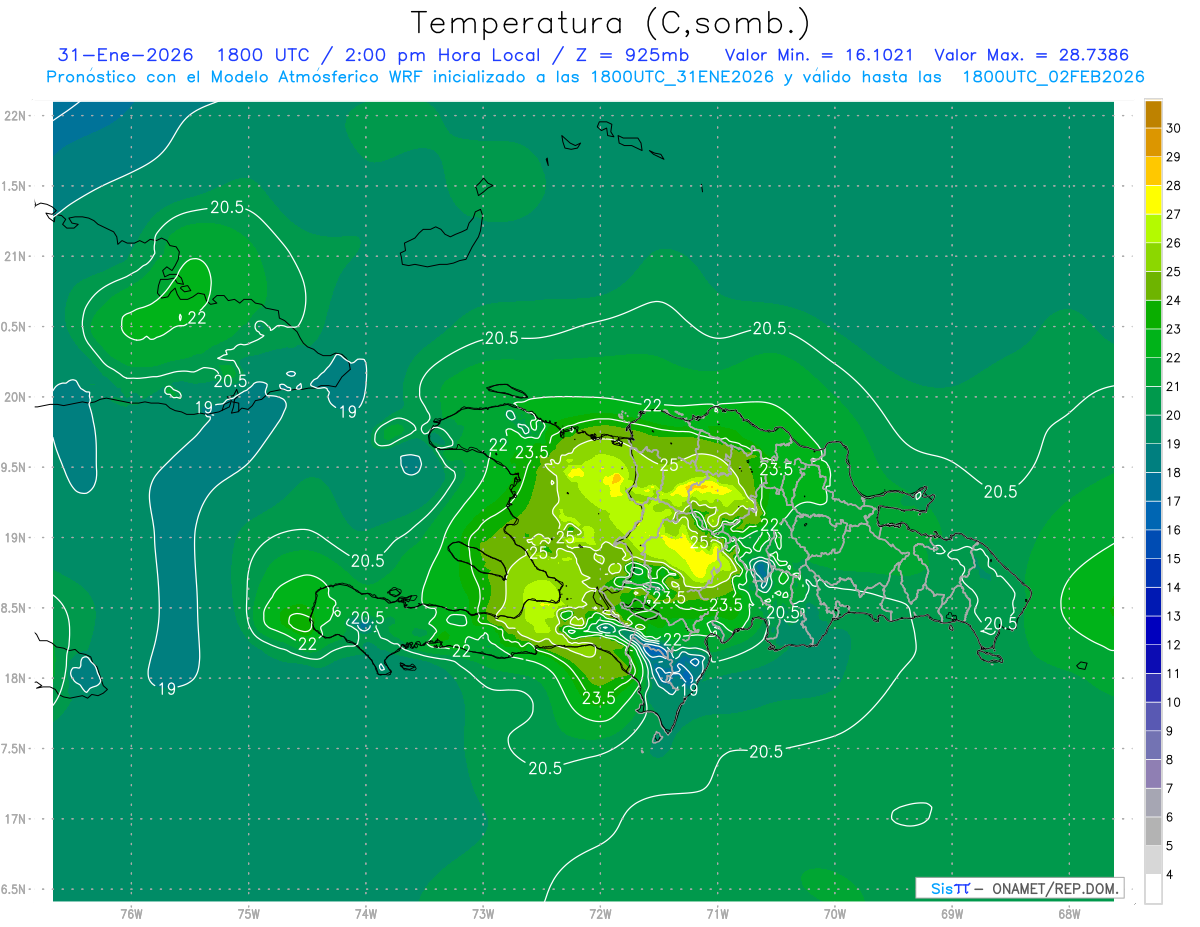Click the "22" contour label over eastern Cuba
Image resolution: width=1200 pixels, height=927 pixels.
coord(197,318)
